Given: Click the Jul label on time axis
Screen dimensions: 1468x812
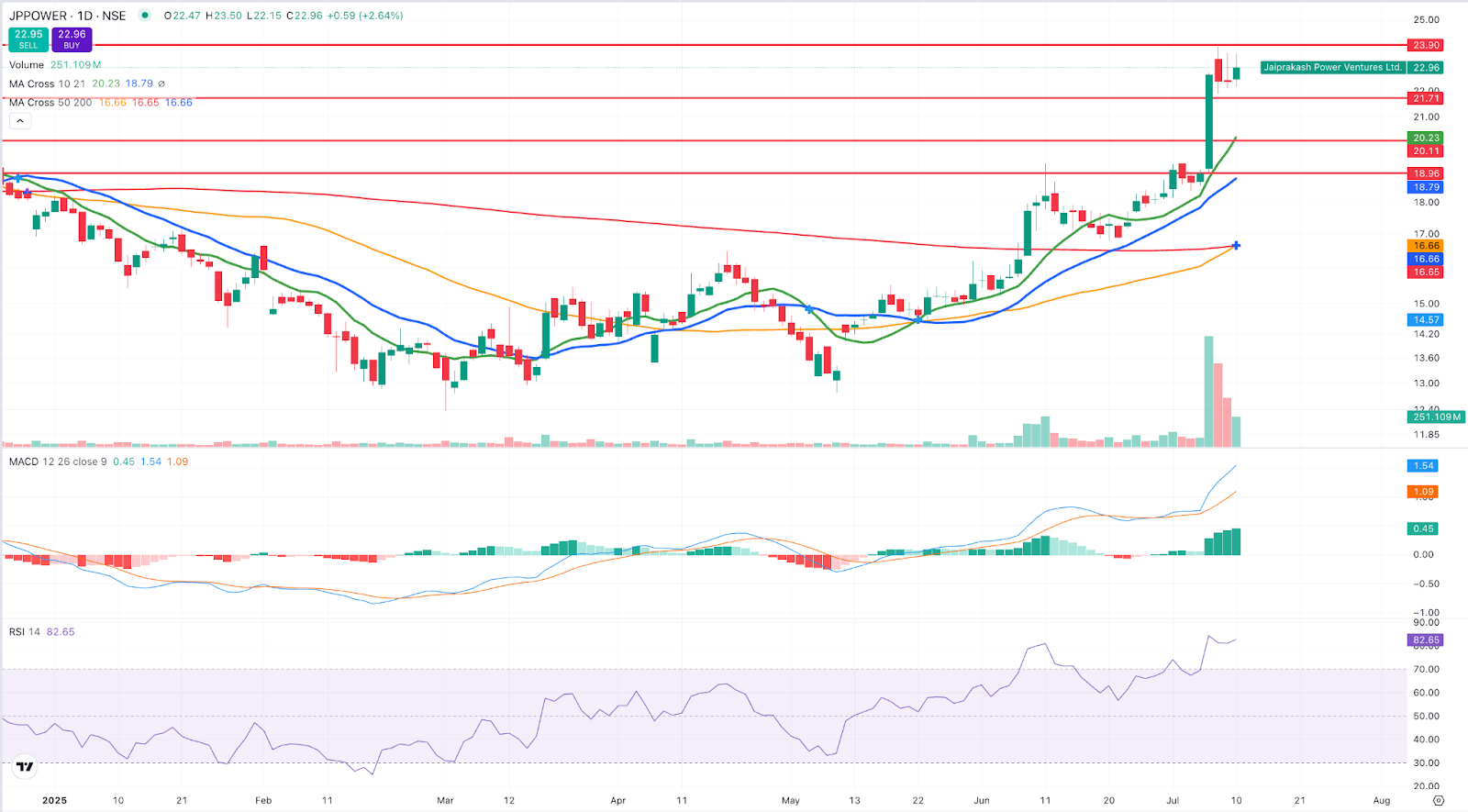Looking at the screenshot, I should click(x=1173, y=801).
